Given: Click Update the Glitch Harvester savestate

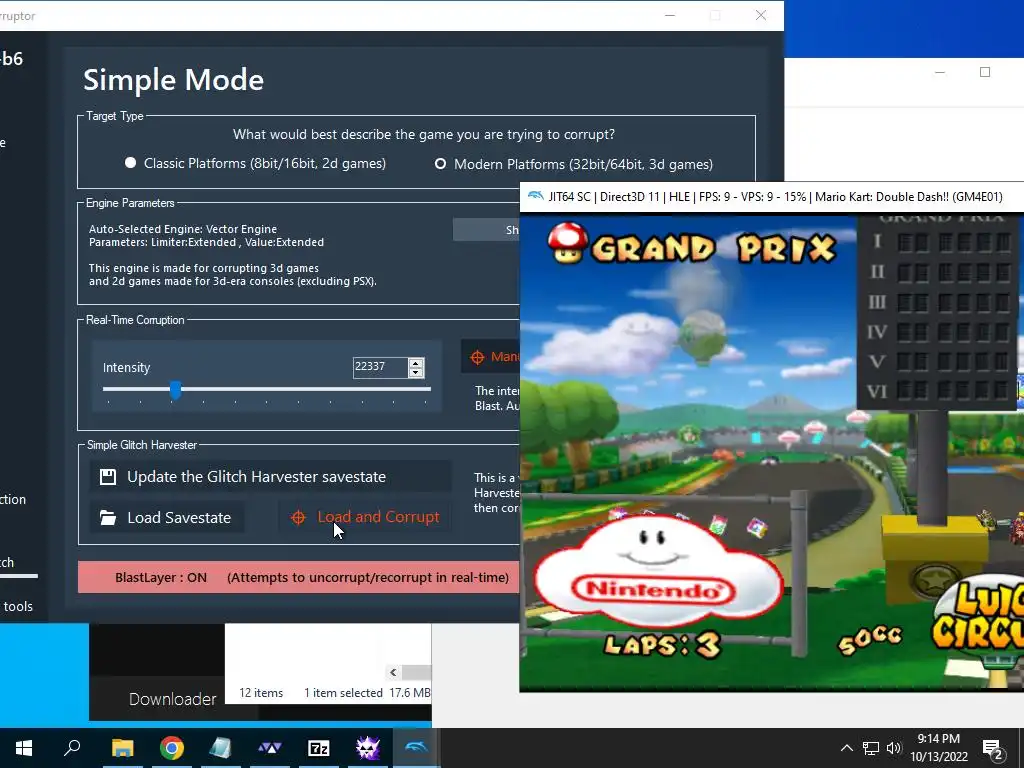Looking at the screenshot, I should tap(270, 477).
